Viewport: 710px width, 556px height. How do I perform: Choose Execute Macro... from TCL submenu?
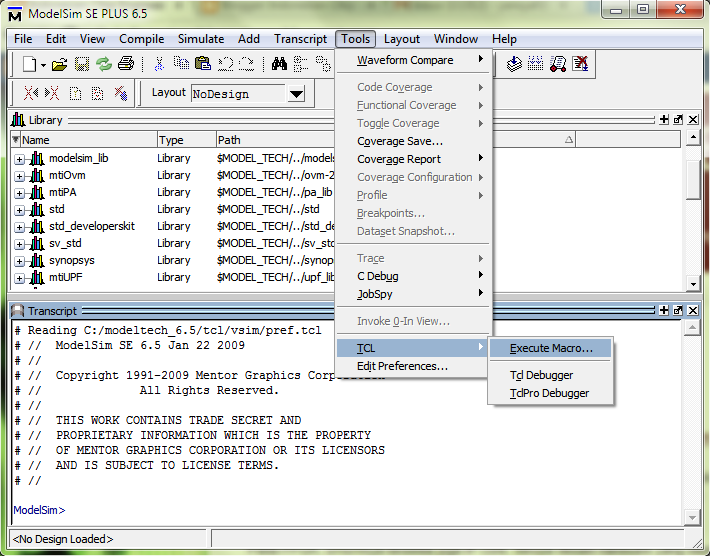551,348
